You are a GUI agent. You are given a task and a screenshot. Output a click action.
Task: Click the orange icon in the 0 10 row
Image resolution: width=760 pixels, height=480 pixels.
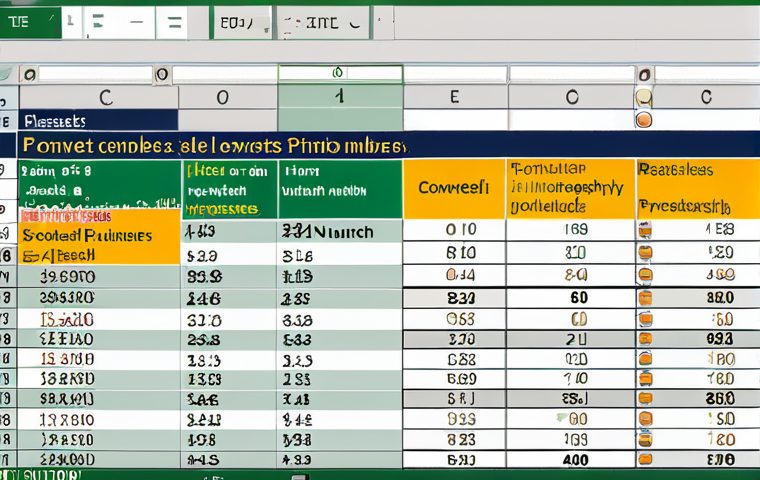tap(645, 230)
